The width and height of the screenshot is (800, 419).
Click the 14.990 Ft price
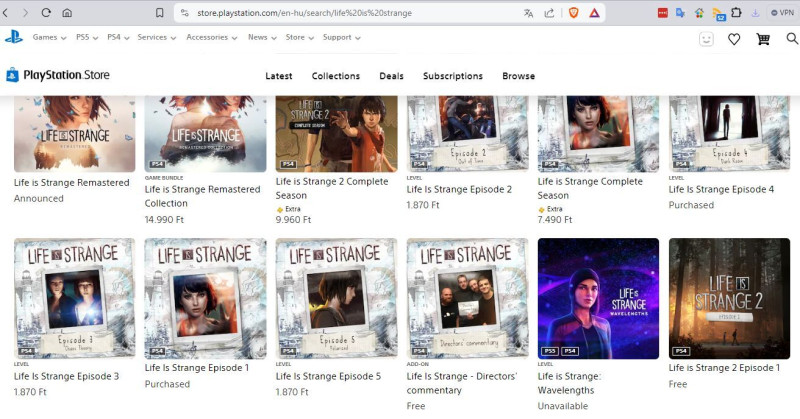tap(164, 220)
